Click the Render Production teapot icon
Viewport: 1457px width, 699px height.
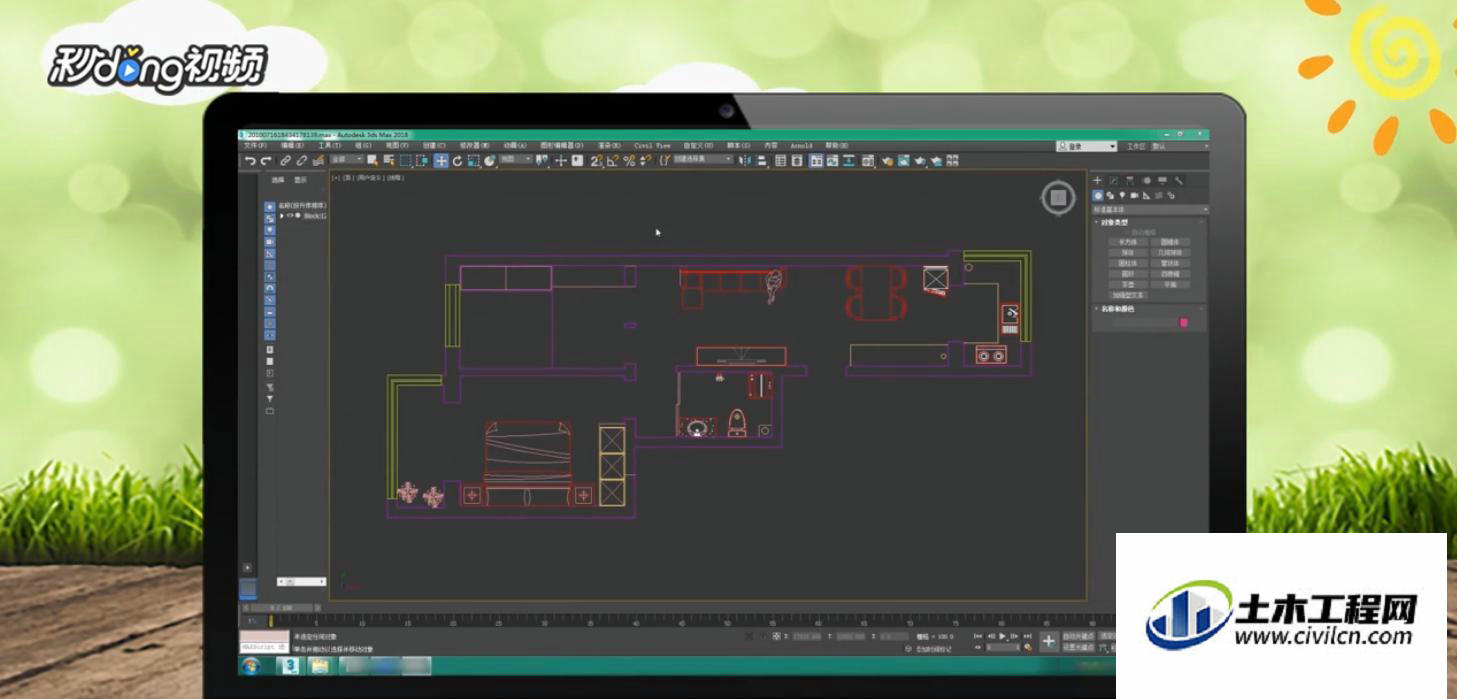click(920, 161)
